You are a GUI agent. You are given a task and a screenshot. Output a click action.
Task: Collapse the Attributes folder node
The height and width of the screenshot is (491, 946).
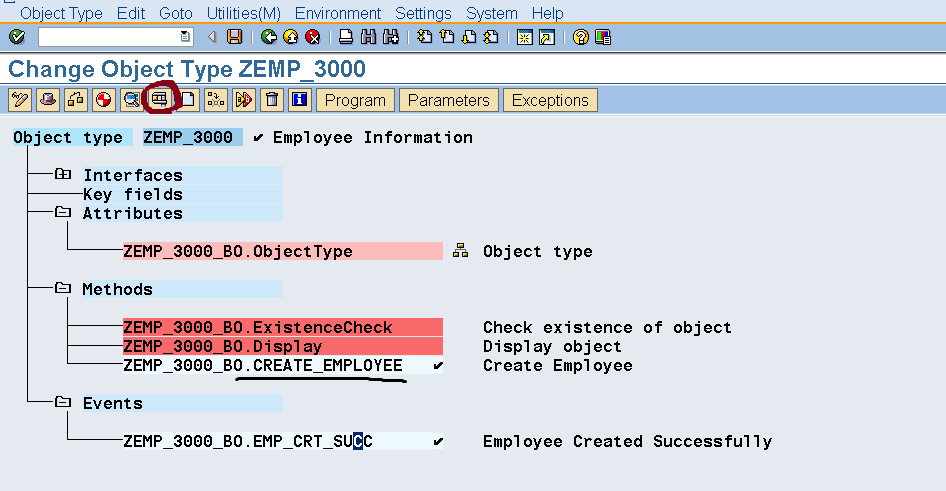tap(63, 213)
